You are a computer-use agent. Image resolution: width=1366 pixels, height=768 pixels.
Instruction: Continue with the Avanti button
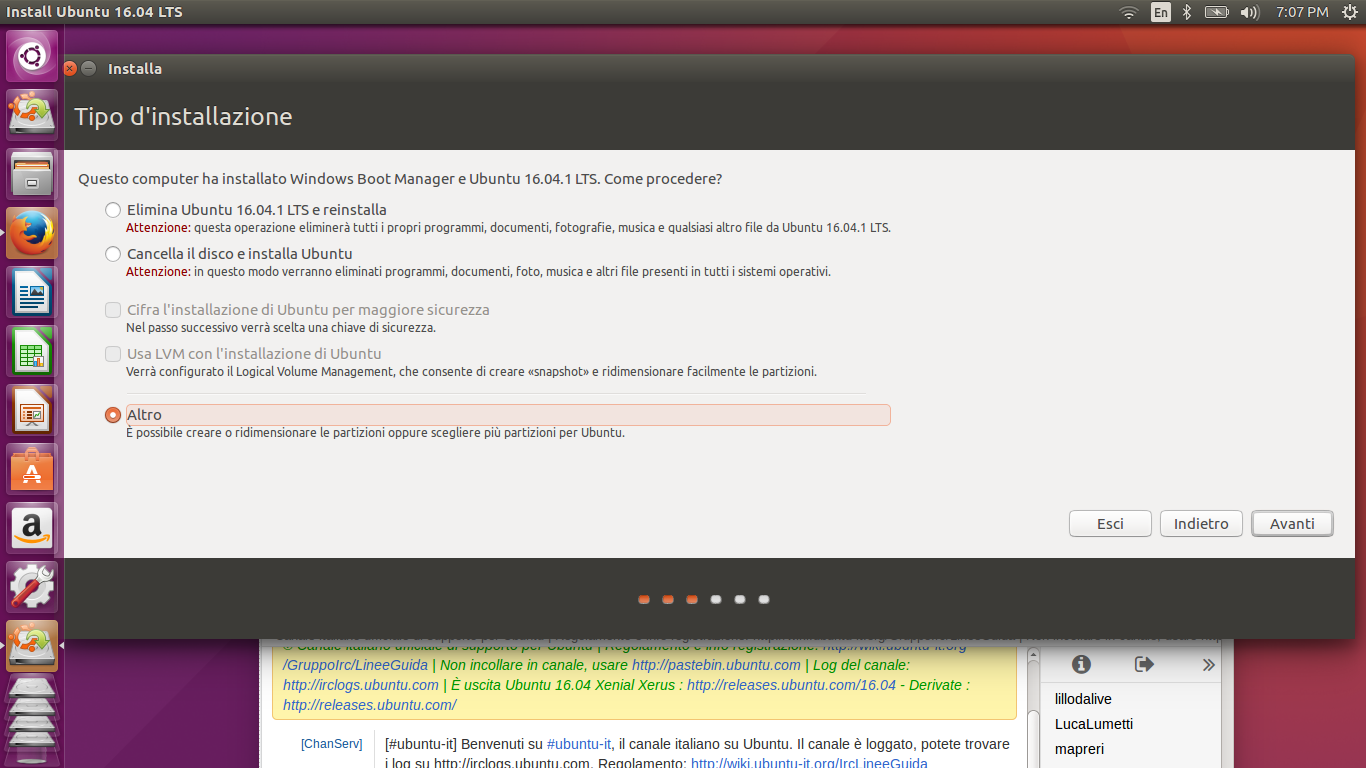[x=1292, y=524]
